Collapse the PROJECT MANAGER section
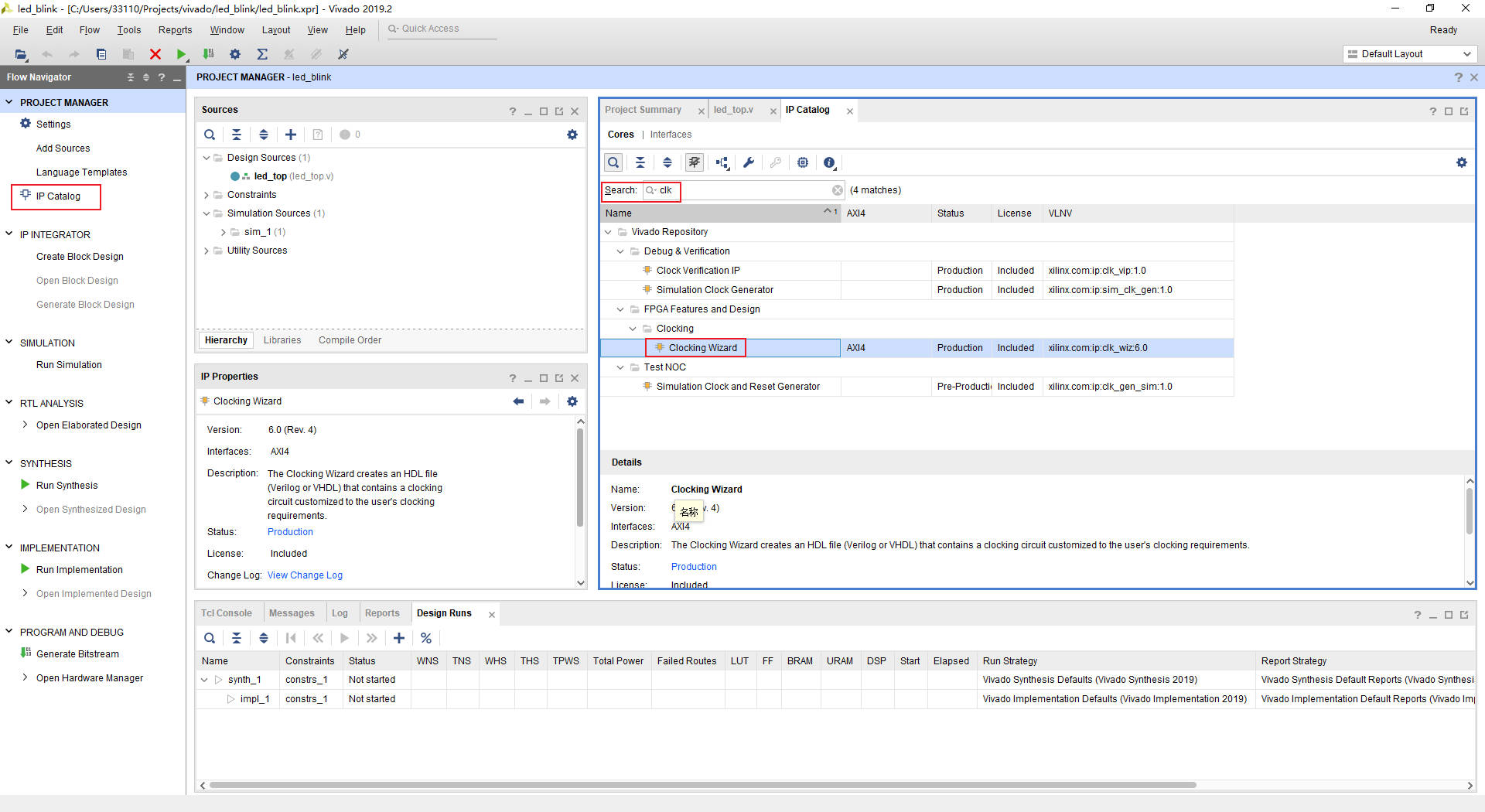 click(9, 102)
